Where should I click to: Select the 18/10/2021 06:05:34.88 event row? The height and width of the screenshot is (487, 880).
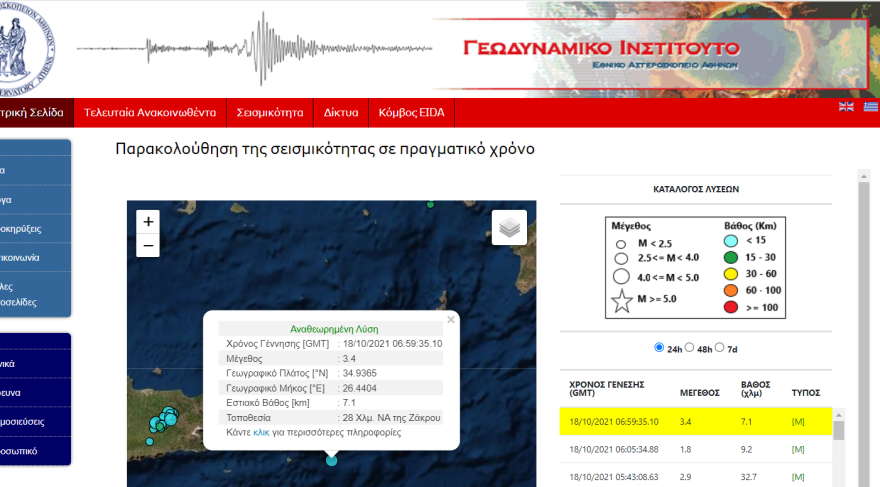(x=695, y=449)
